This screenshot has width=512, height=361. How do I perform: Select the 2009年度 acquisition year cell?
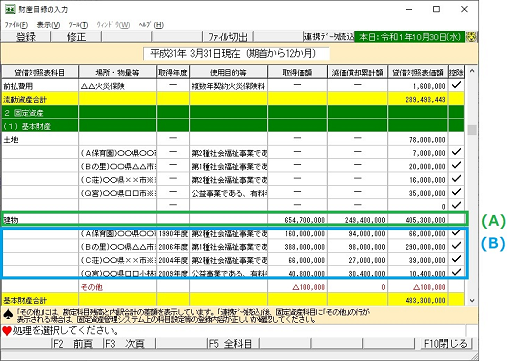173,273
